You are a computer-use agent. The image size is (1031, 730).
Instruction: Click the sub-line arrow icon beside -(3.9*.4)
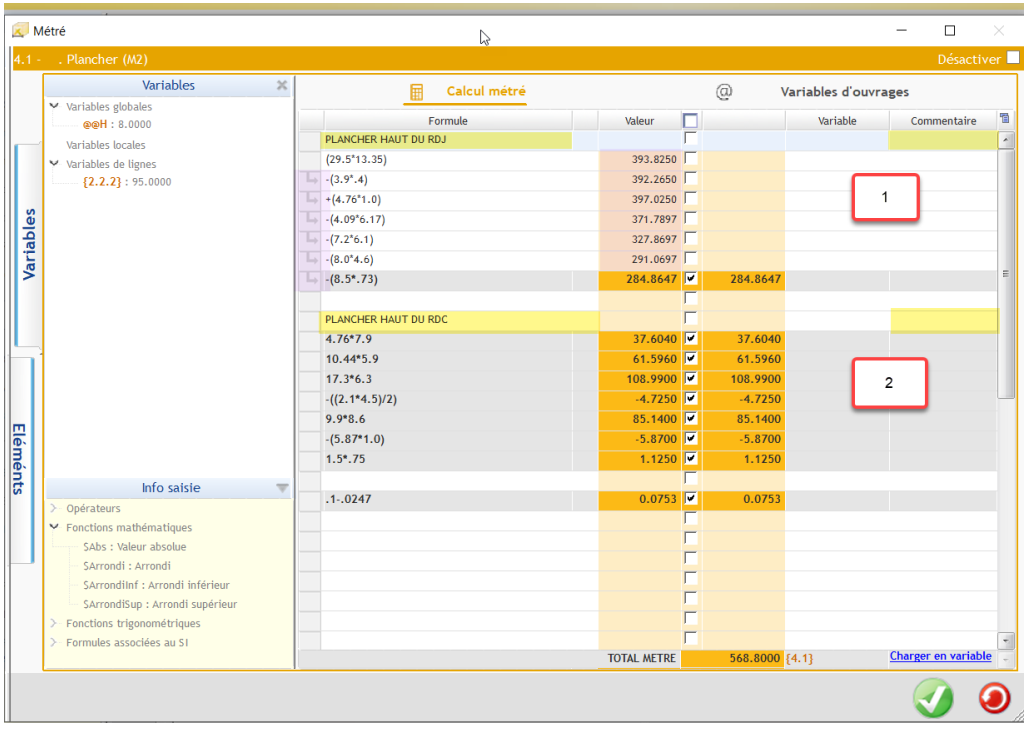click(310, 180)
